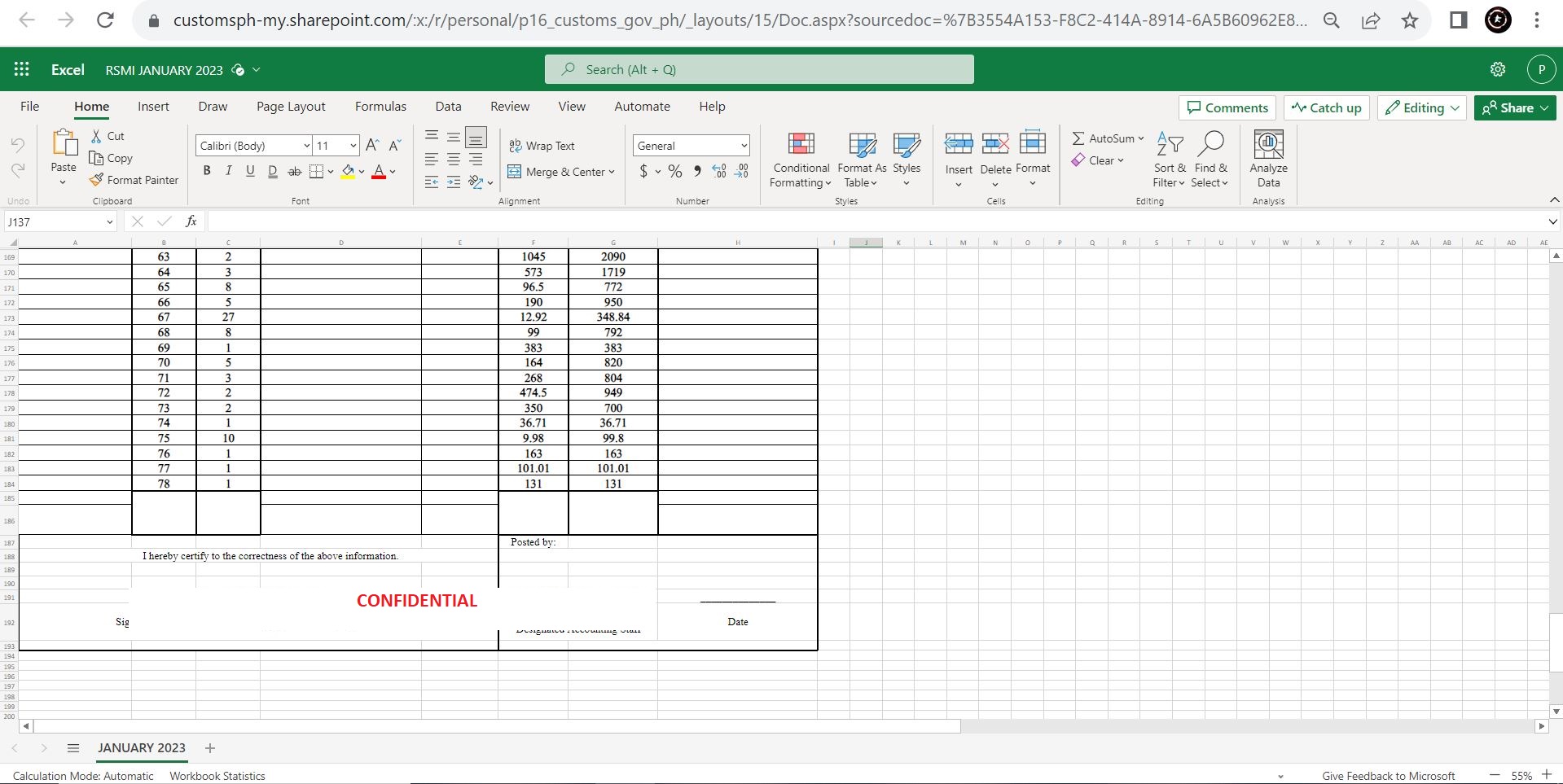Toggle bottom align in Alignment group
This screenshot has width=1563, height=784.
(476, 137)
